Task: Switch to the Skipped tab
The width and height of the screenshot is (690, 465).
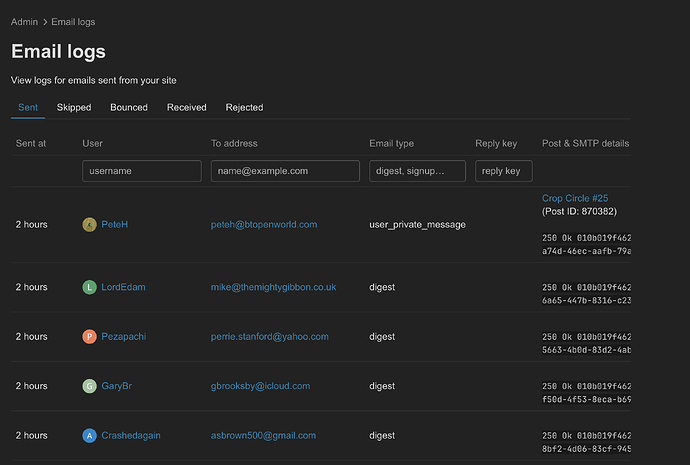Action: (74, 107)
